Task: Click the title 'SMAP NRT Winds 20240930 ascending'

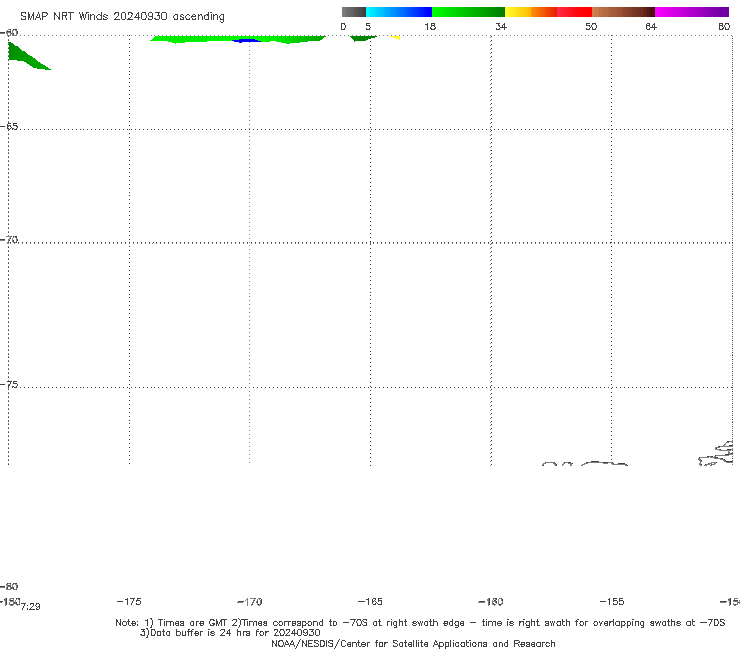Action: tap(122, 17)
